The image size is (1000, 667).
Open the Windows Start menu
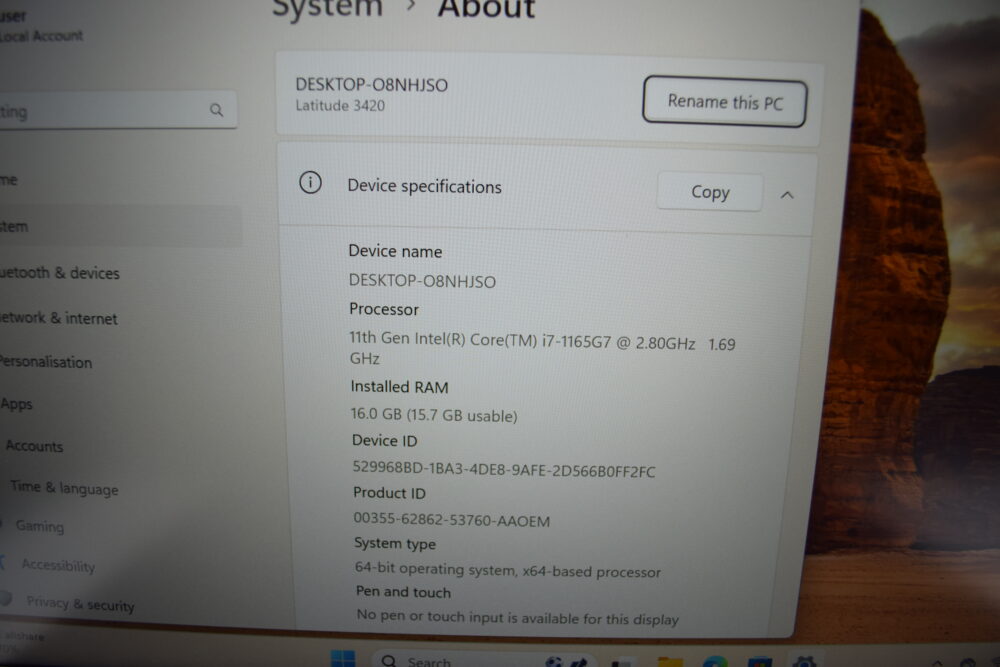pos(343,659)
